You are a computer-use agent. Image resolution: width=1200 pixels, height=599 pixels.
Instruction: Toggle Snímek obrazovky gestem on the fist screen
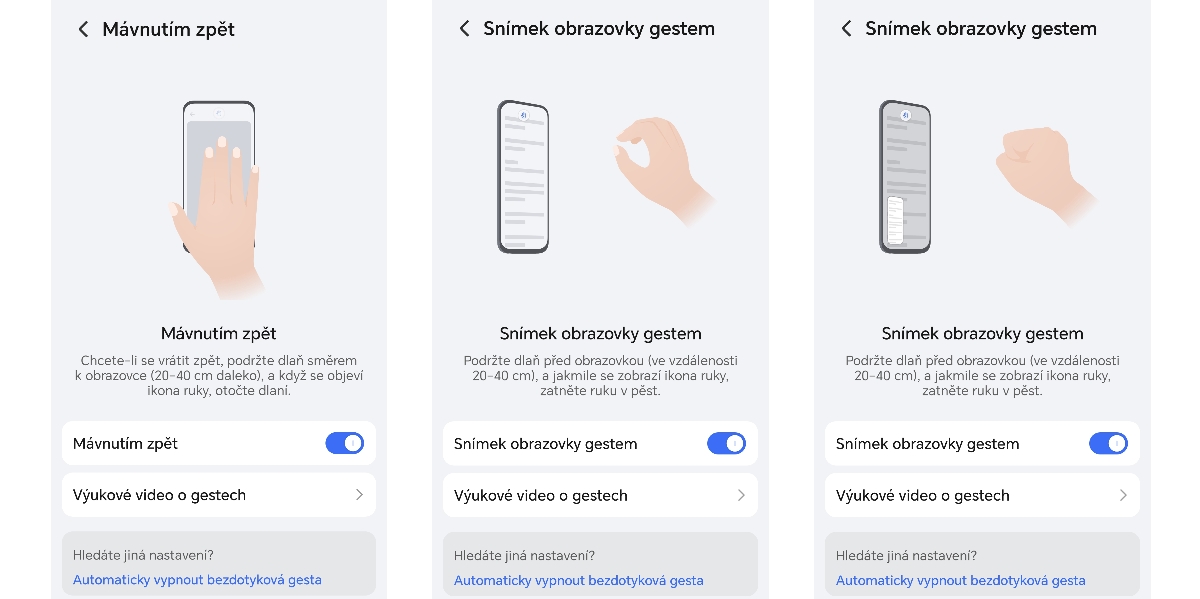[x=1108, y=443]
